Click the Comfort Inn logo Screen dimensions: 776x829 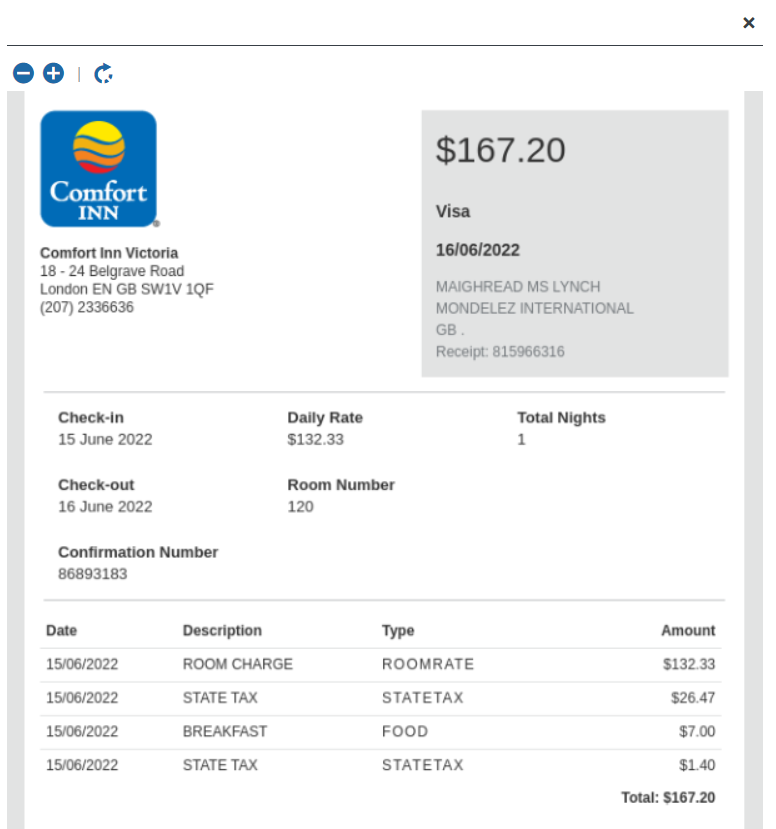99,169
